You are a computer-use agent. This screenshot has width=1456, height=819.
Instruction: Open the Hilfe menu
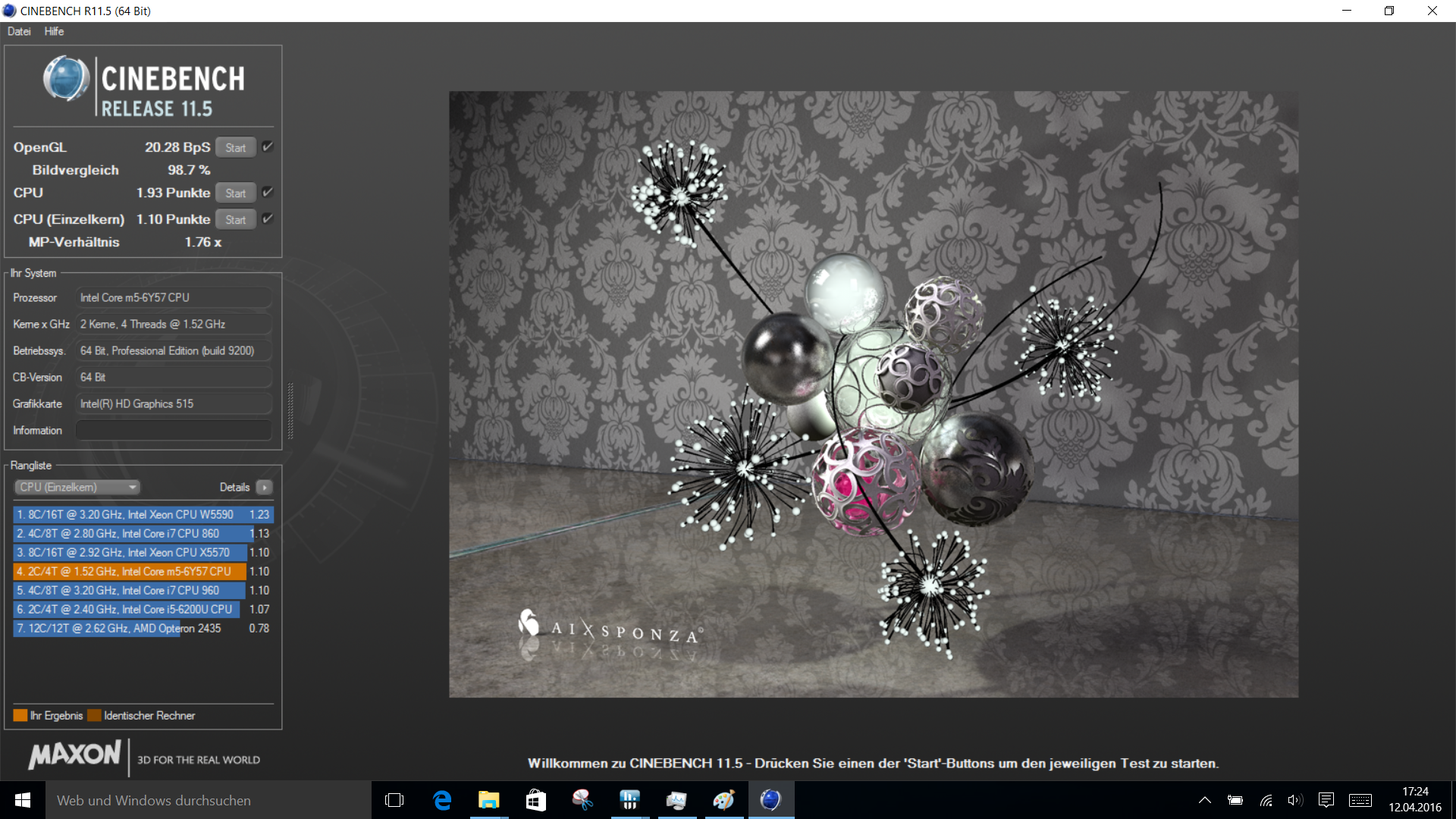coord(54,31)
